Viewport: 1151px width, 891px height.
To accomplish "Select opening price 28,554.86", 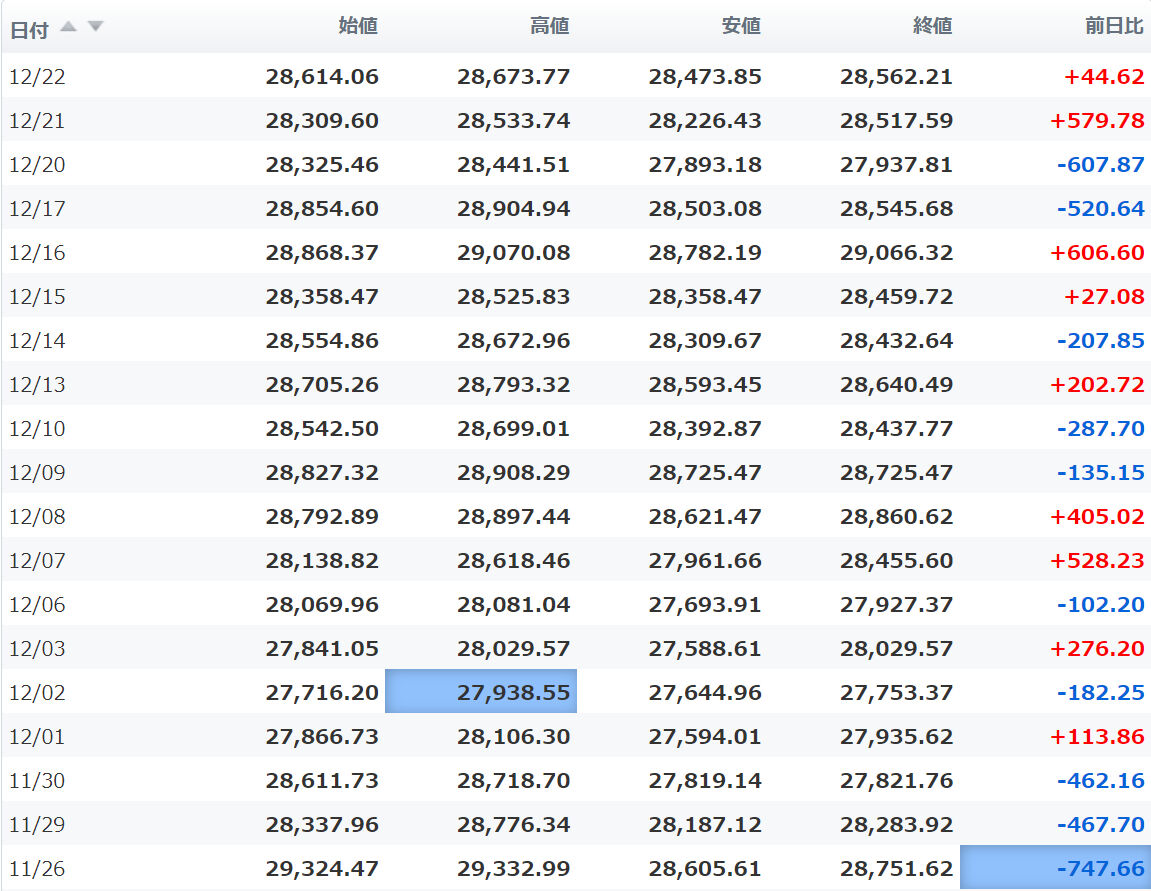I will tap(322, 341).
